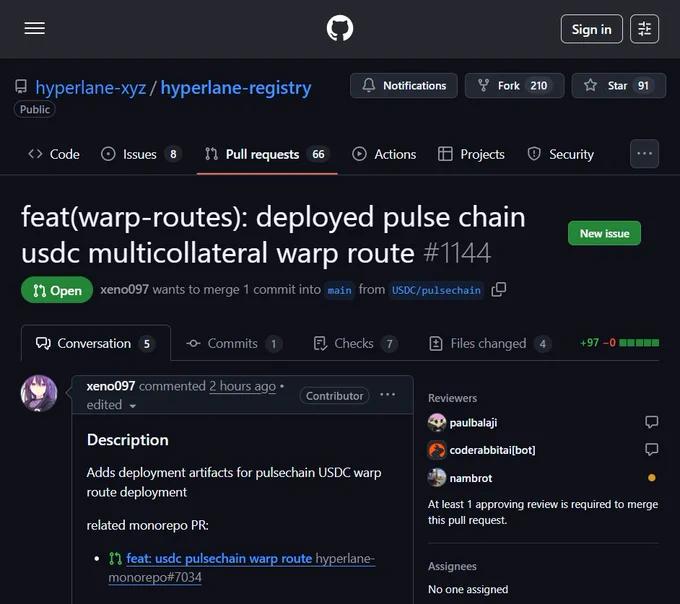Select the Conversation tab
Image resolution: width=680 pixels, height=604 pixels.
point(95,343)
